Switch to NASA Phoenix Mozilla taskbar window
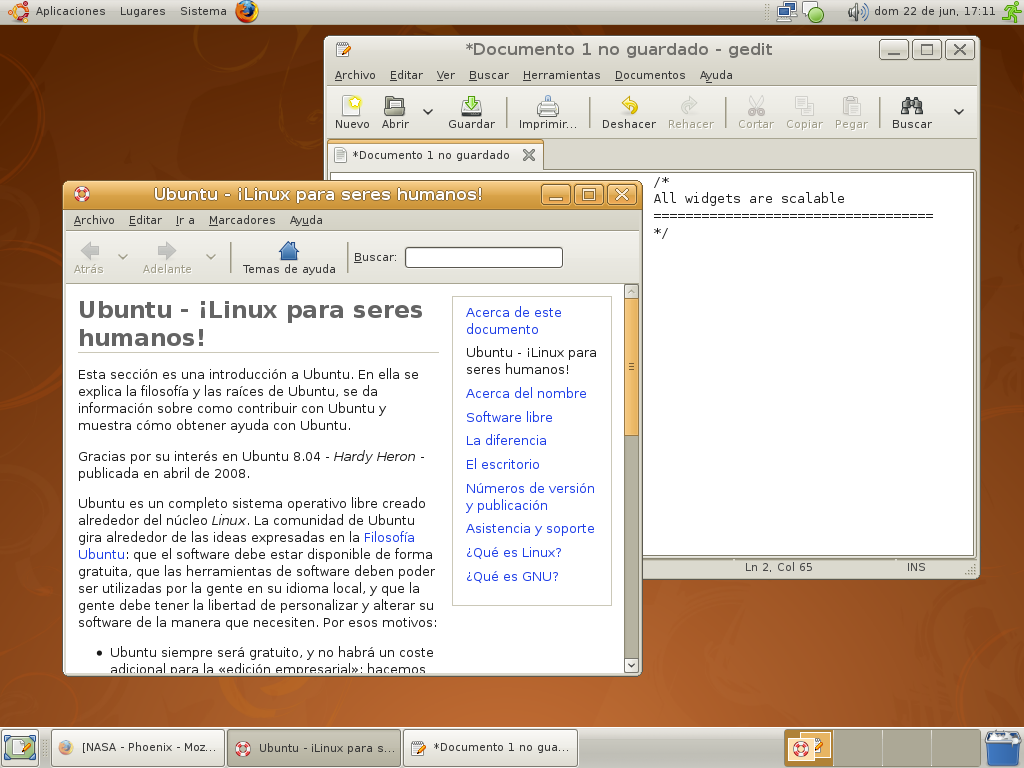Screen dimensions: 1024x768 [138, 747]
